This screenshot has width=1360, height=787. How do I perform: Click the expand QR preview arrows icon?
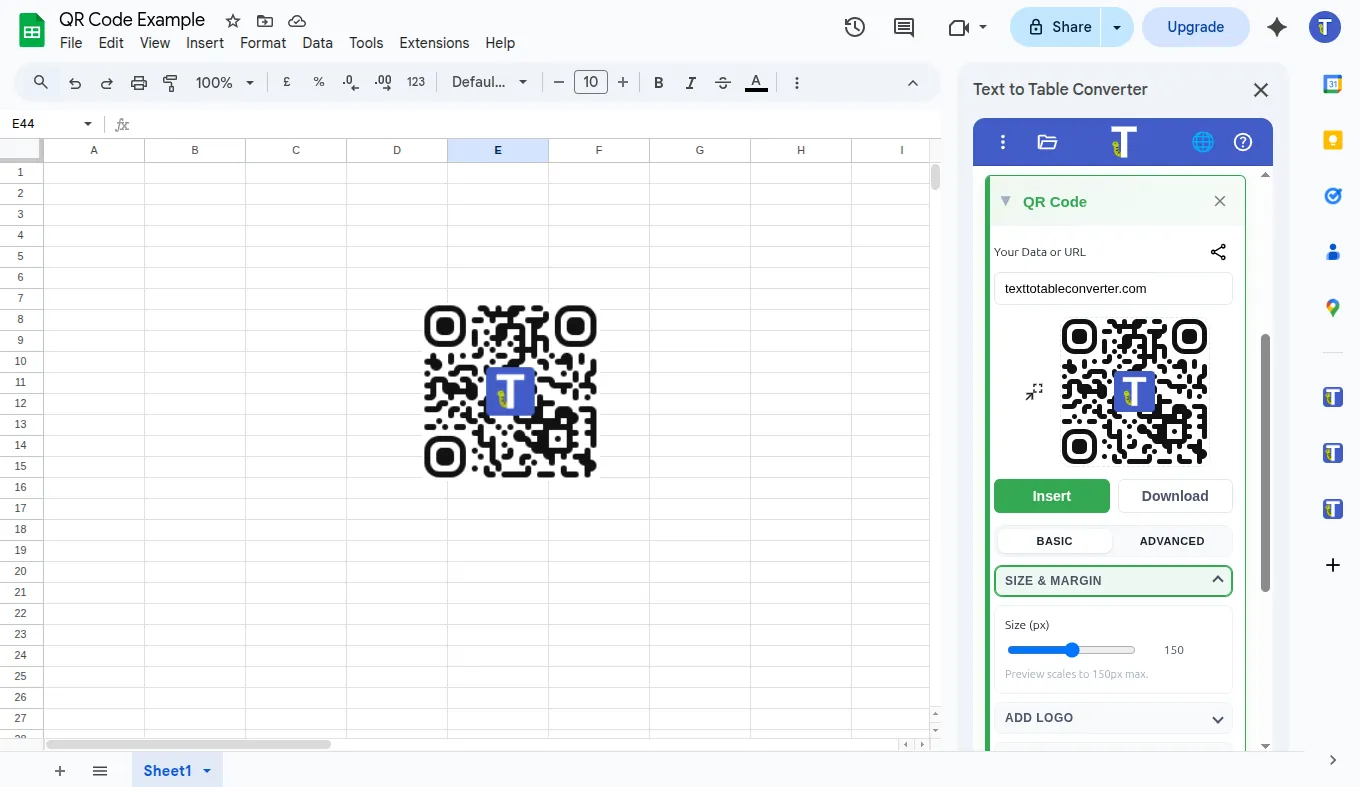[x=1034, y=391]
